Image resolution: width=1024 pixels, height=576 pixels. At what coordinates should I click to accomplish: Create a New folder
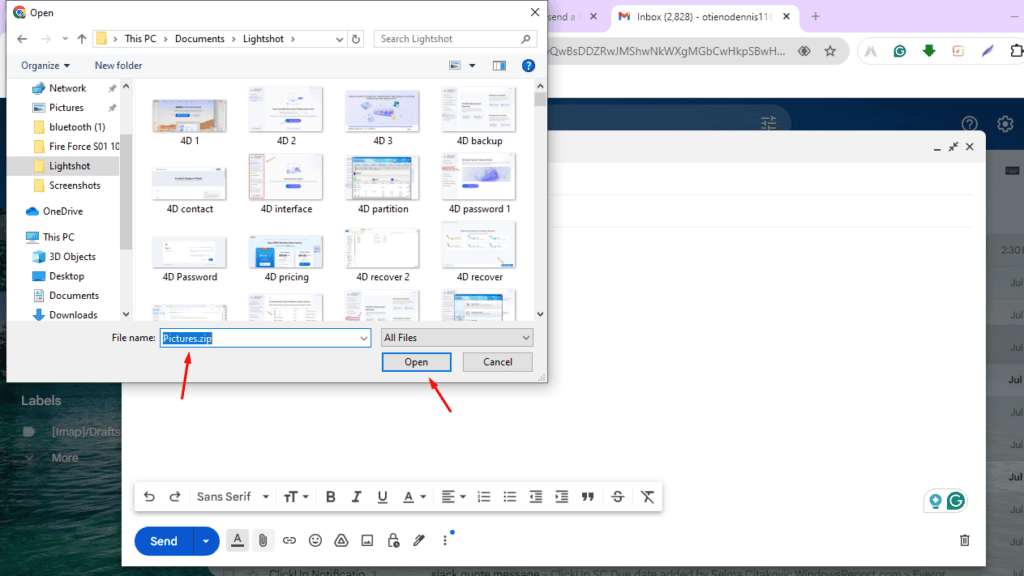pyautogui.click(x=118, y=65)
